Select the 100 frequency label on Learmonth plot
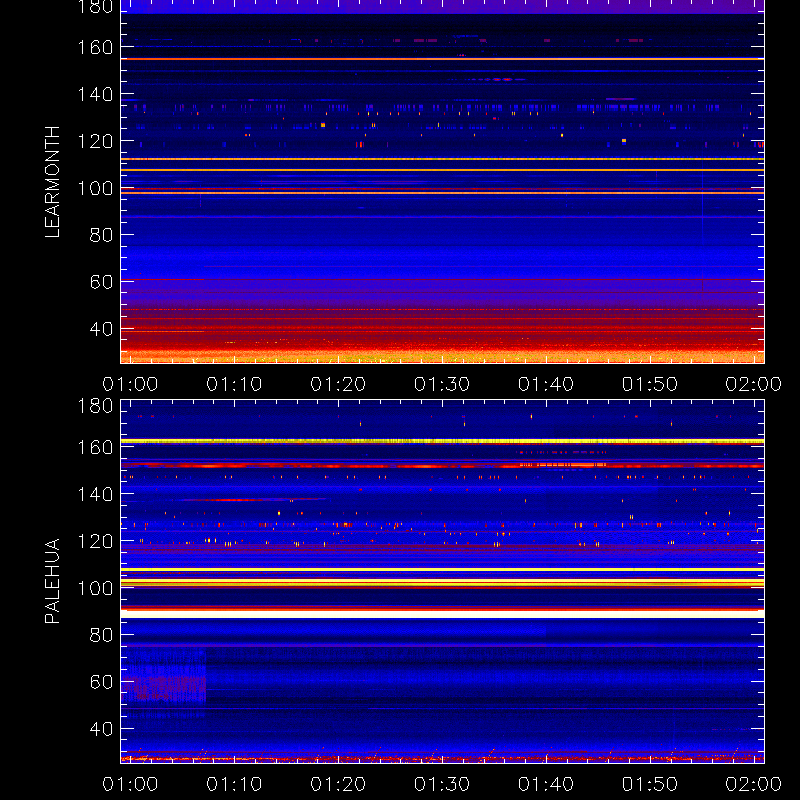Image resolution: width=800 pixels, height=800 pixels. 95,188
